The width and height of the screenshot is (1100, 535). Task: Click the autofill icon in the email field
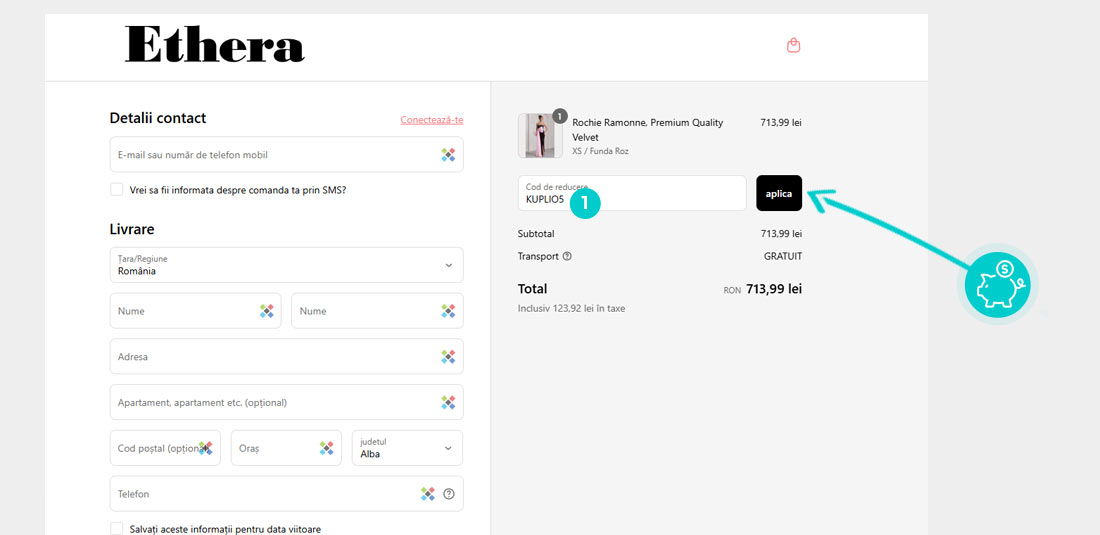(x=448, y=155)
